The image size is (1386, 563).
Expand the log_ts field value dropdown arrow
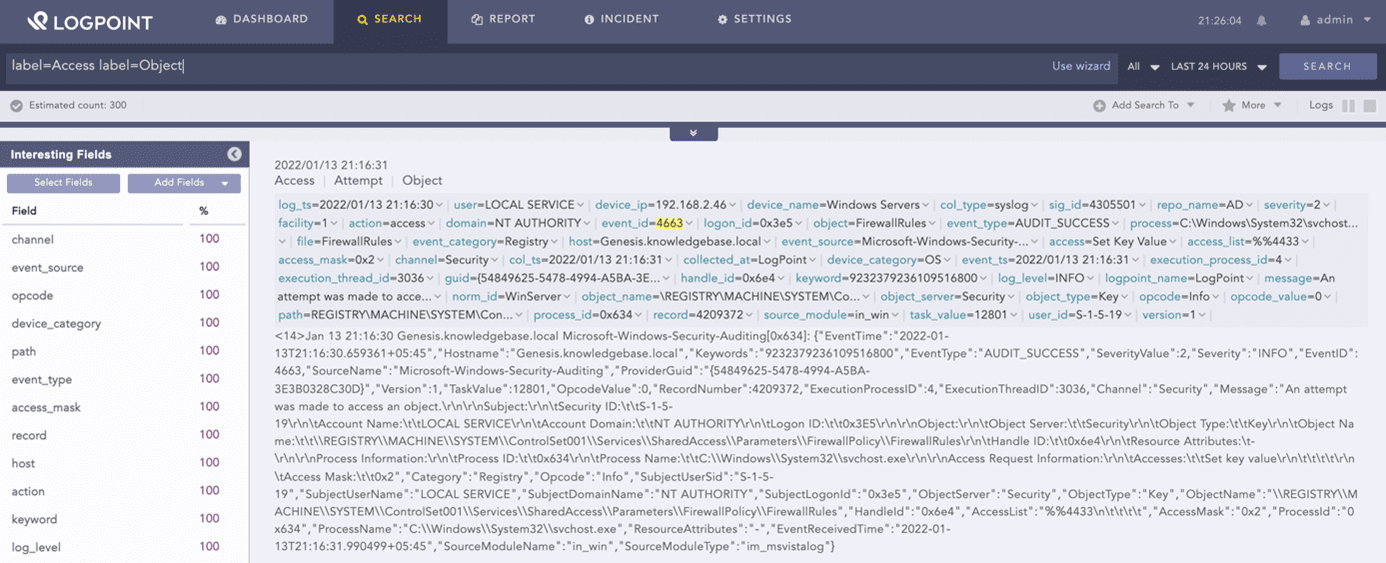pyautogui.click(x=439, y=205)
